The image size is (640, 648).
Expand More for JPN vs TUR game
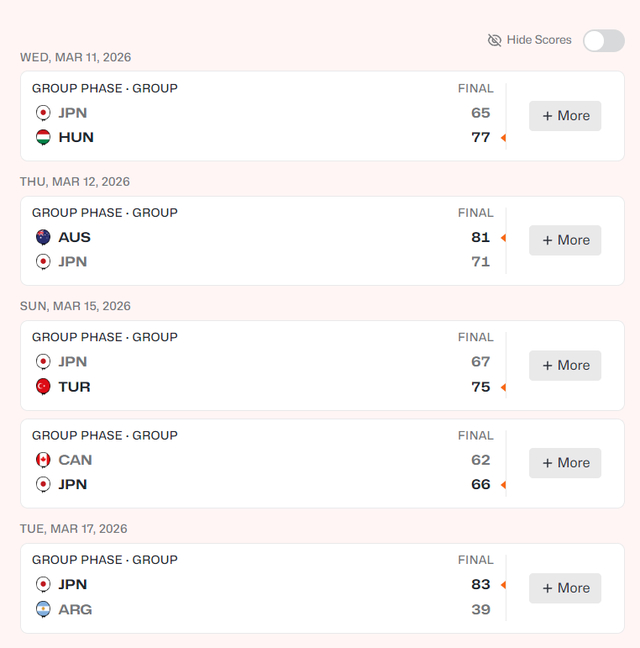(565, 365)
